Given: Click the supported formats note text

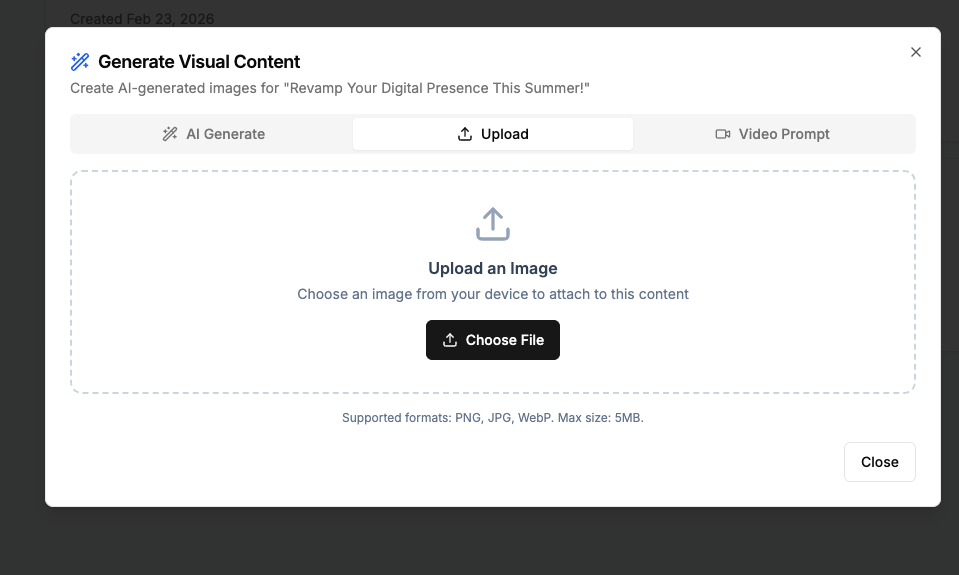Looking at the screenshot, I should click(x=493, y=418).
